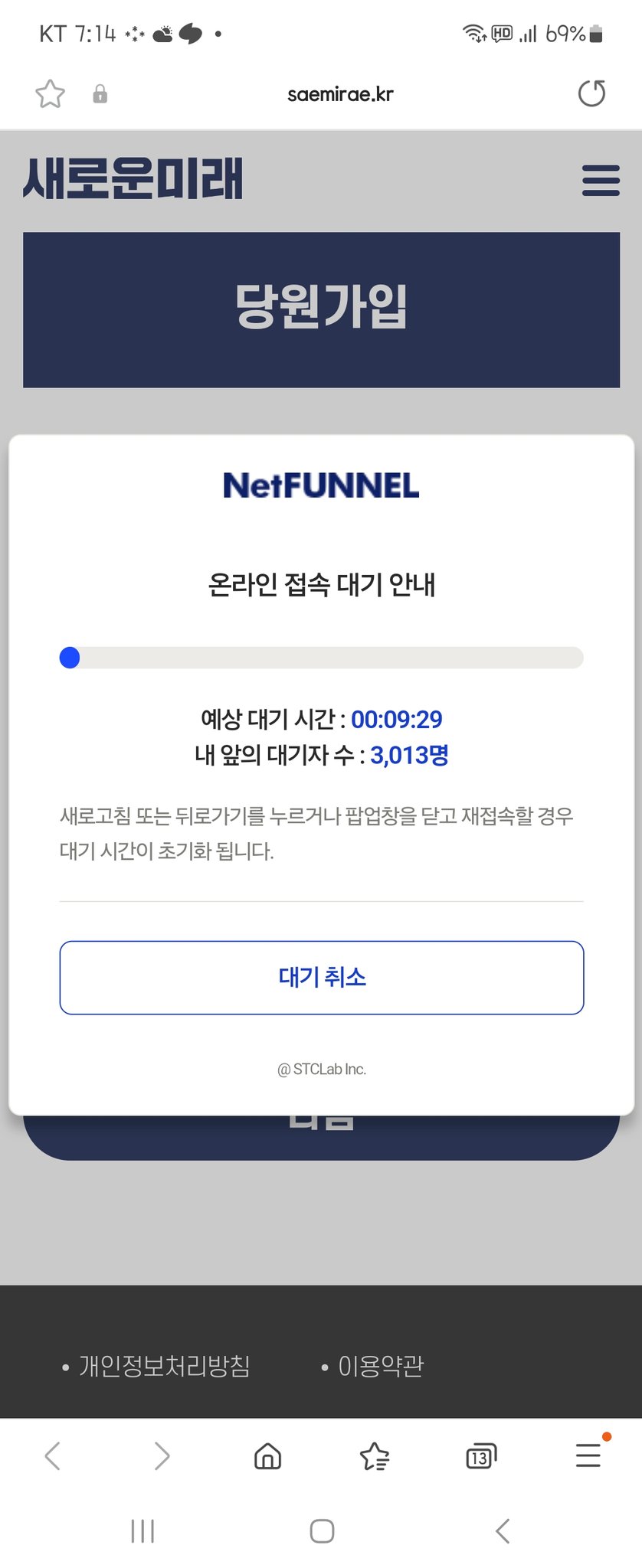Tap the 새로운미래 logo
Viewport: 642px width, 1568px height.
[x=133, y=179]
